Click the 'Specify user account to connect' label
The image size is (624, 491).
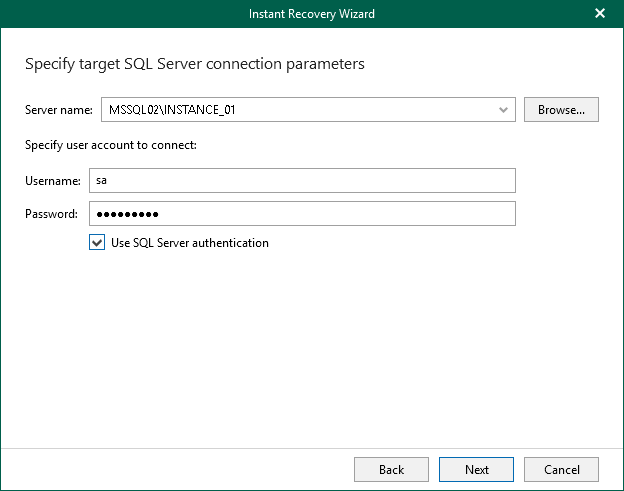coord(110,145)
